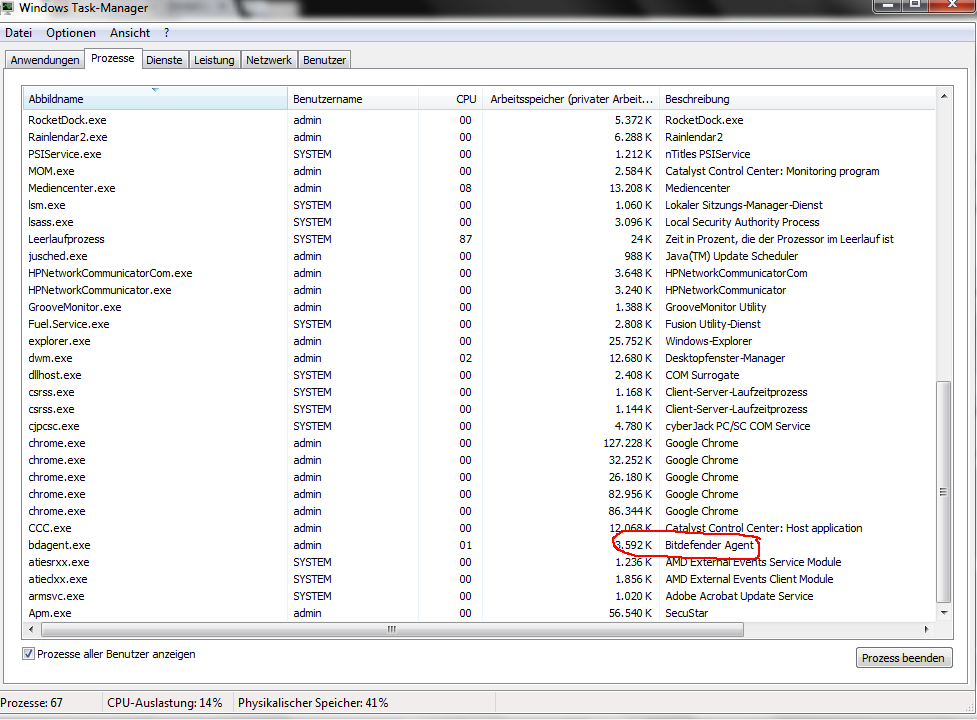The width and height of the screenshot is (977, 720).
Task: Select the lsm.exe process
Action: tap(479, 205)
